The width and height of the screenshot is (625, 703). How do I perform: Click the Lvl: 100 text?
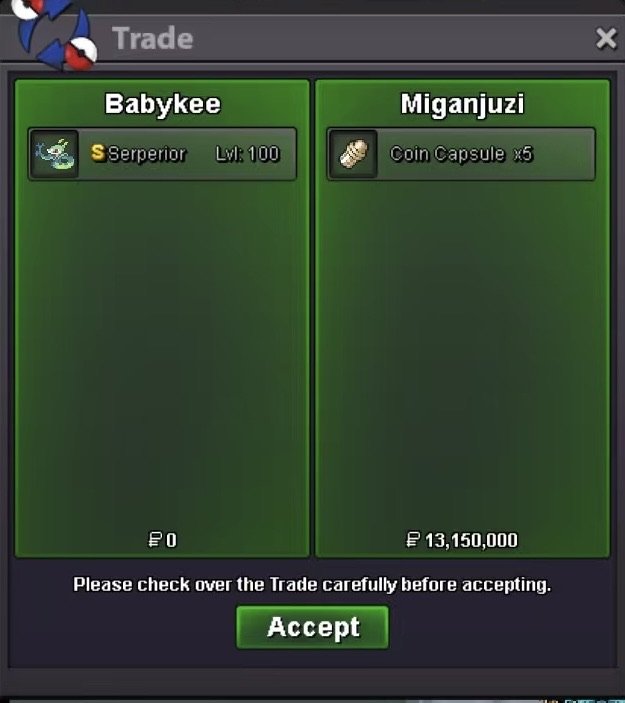pos(247,154)
